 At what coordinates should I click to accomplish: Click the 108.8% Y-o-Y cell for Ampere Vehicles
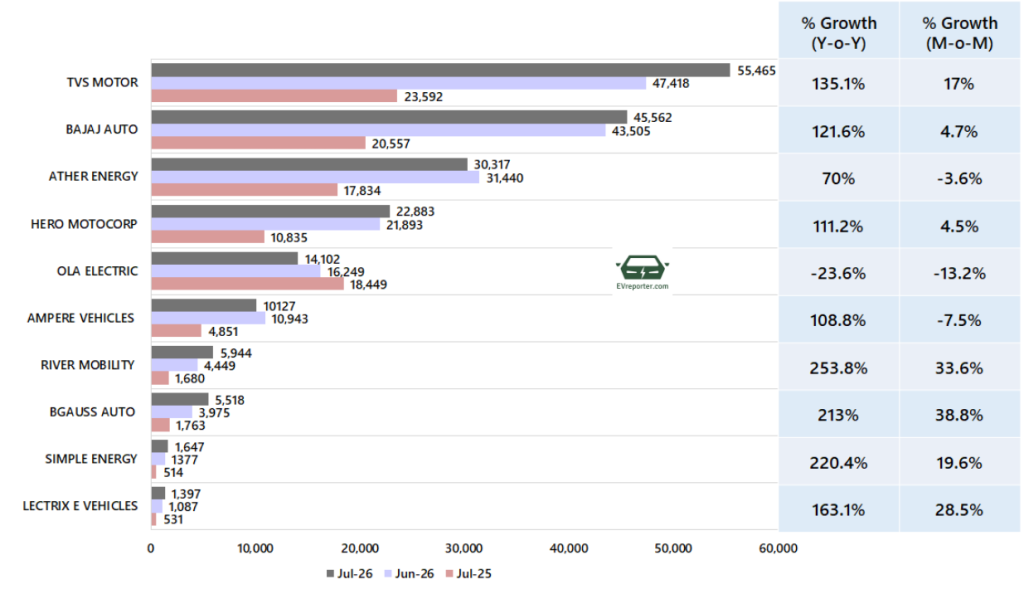click(x=839, y=320)
